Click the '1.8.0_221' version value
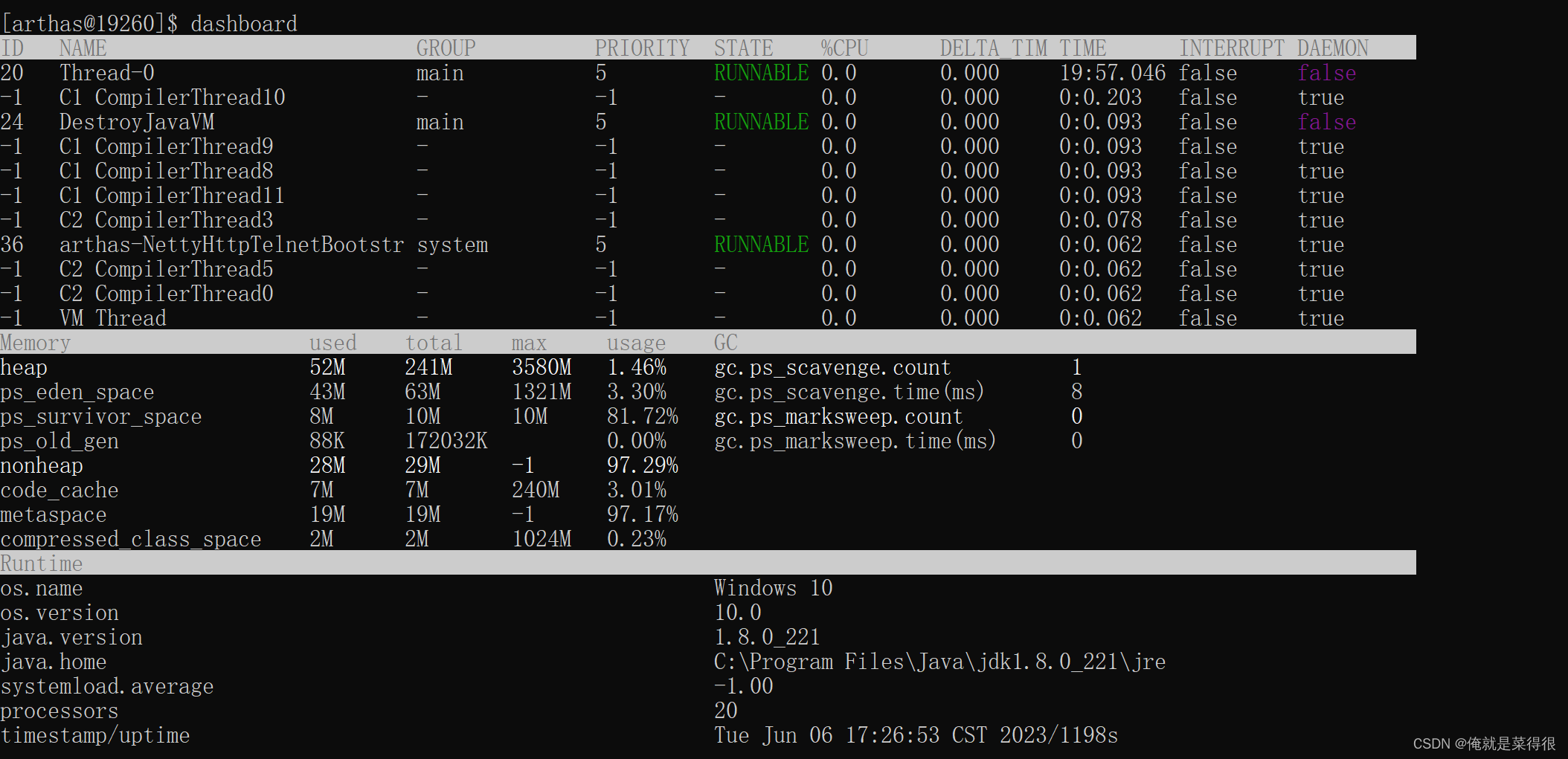This screenshot has width=1568, height=759. [x=768, y=637]
